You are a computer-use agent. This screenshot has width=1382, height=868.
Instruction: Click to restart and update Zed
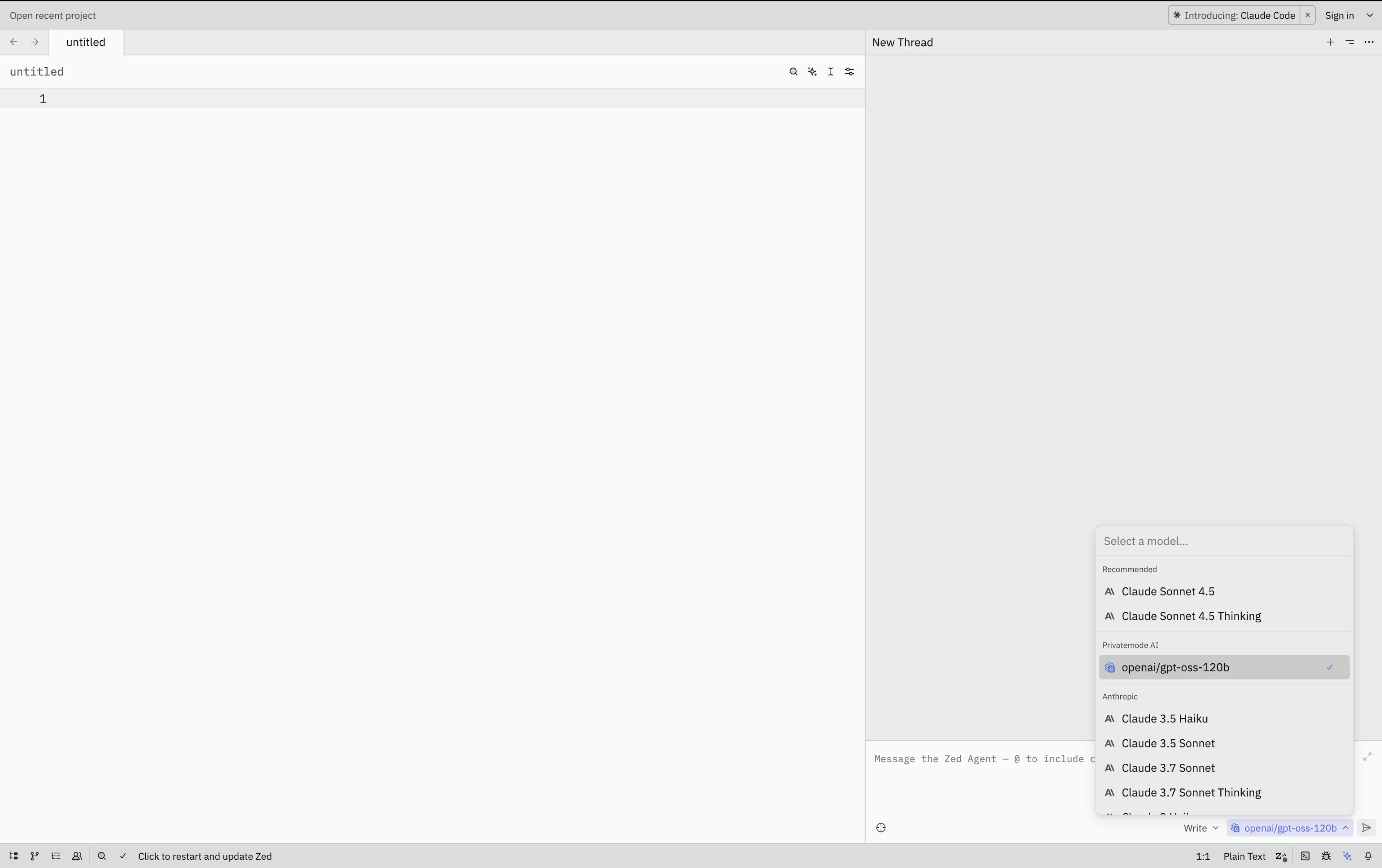[204, 856]
